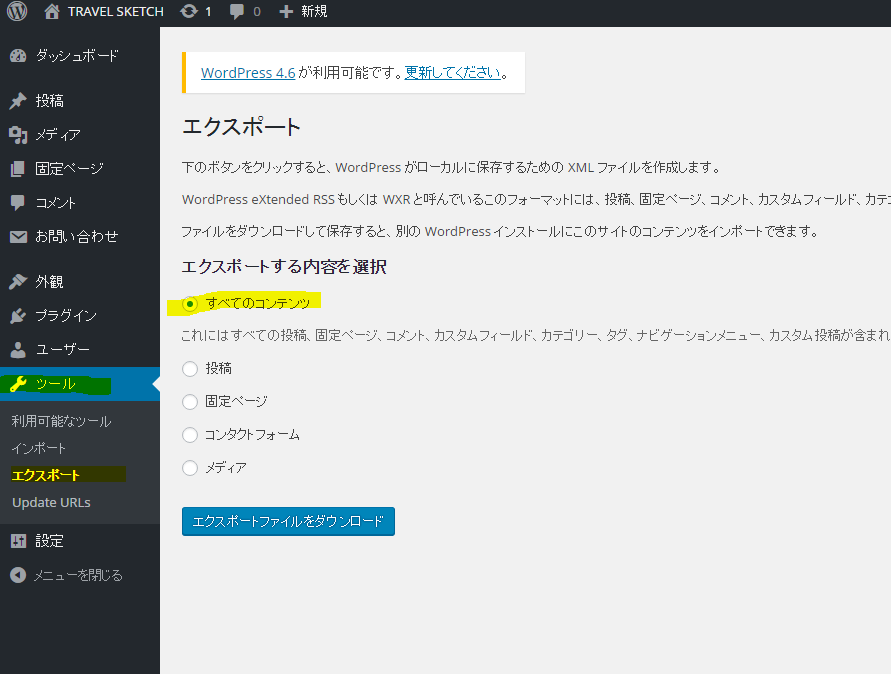Click the home icon beside TRAVEL SKETCH
This screenshot has height=674, width=891.
[x=52, y=11]
